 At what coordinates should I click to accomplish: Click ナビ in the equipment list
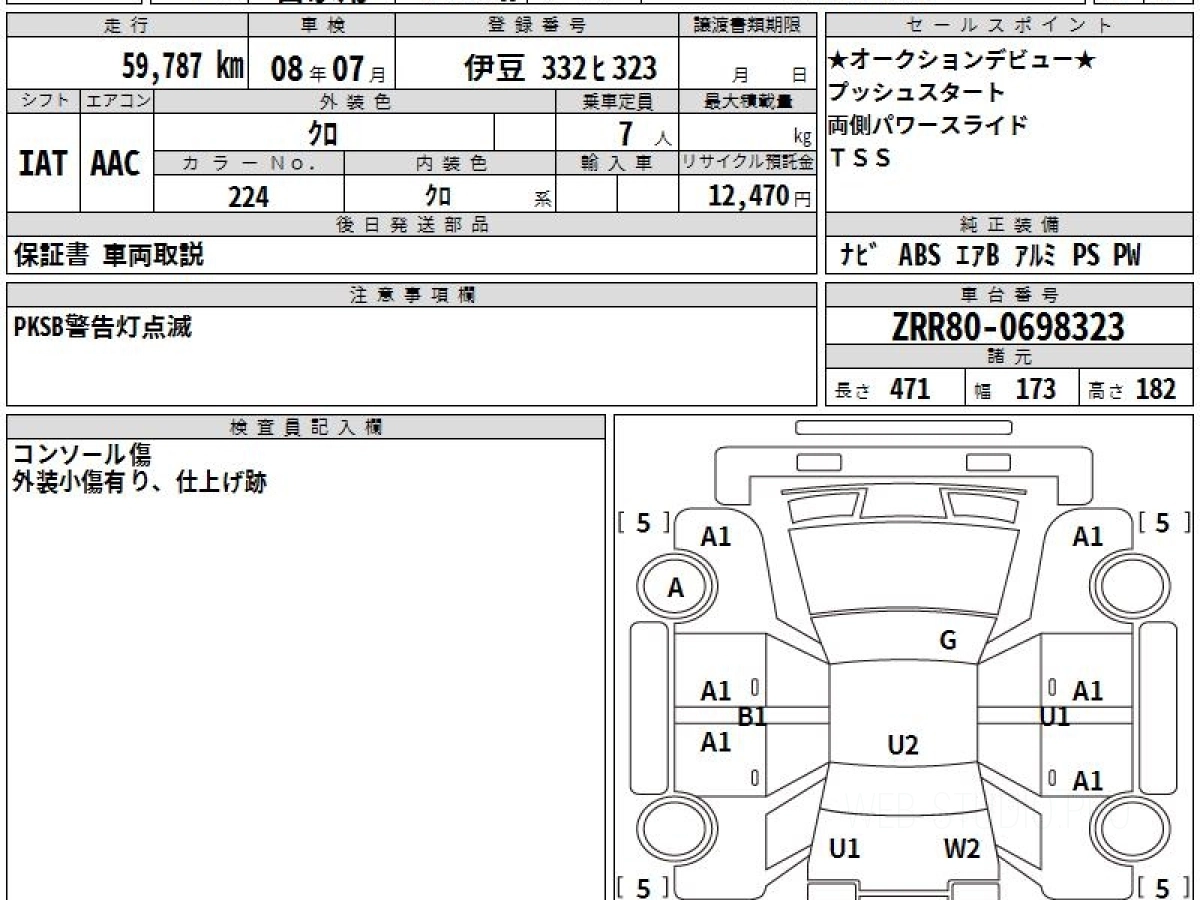[x=858, y=255]
